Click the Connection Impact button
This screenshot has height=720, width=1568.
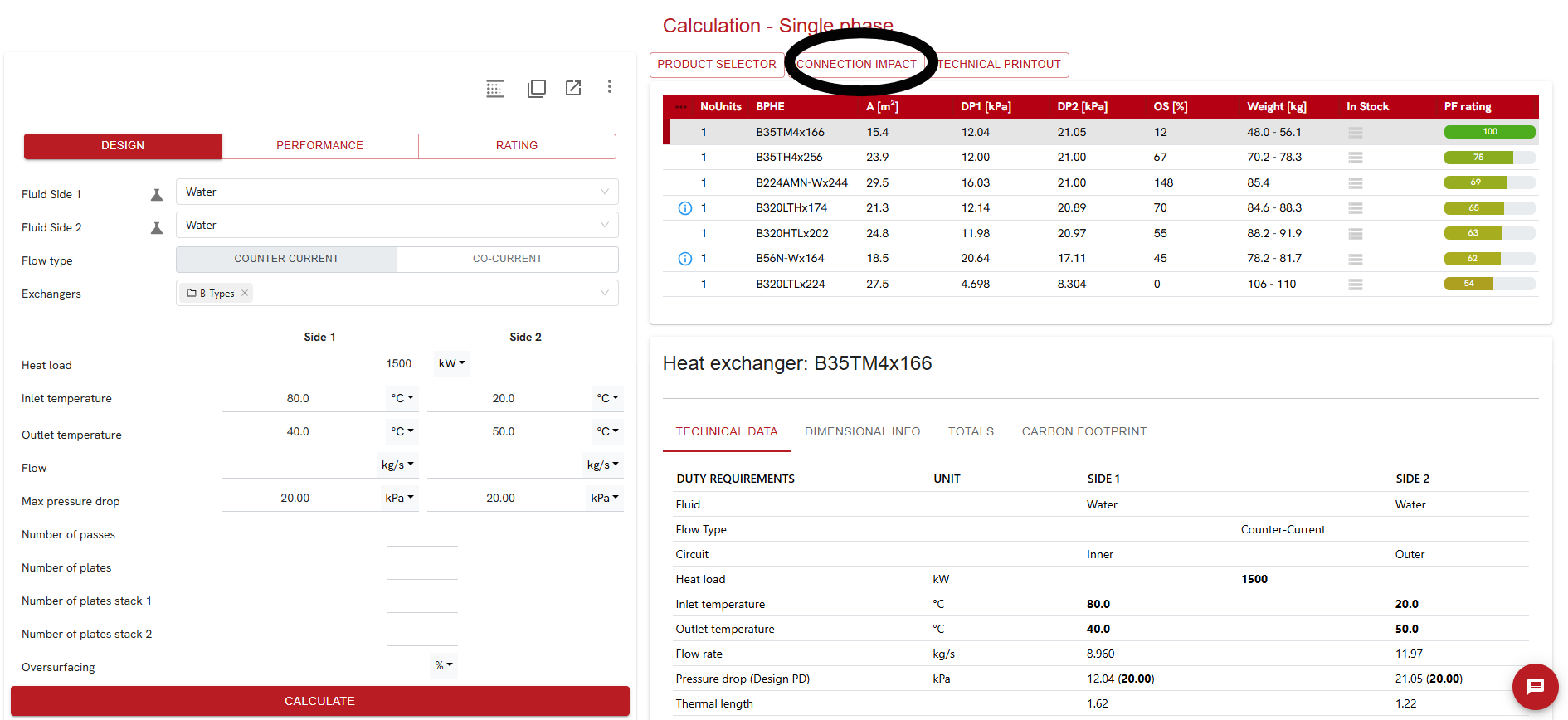click(856, 65)
